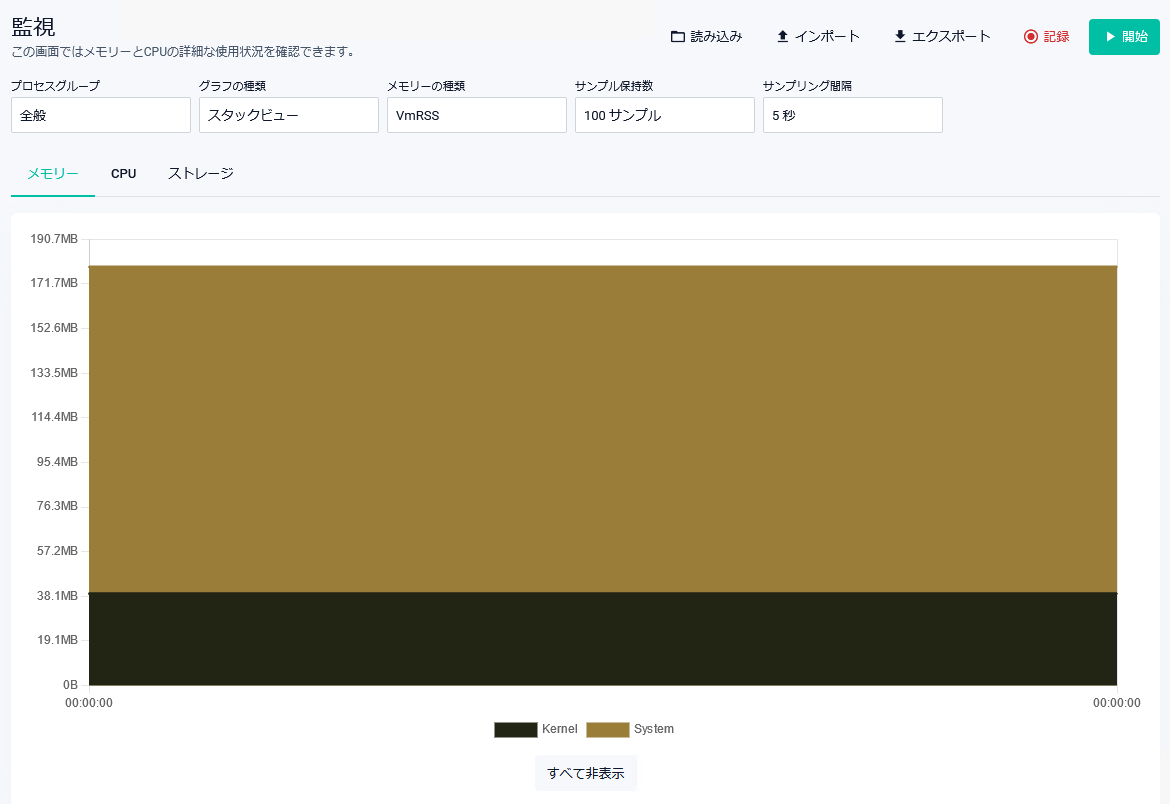Click the upload arrow icon for インポート
The height and width of the screenshot is (804, 1170).
point(783,37)
